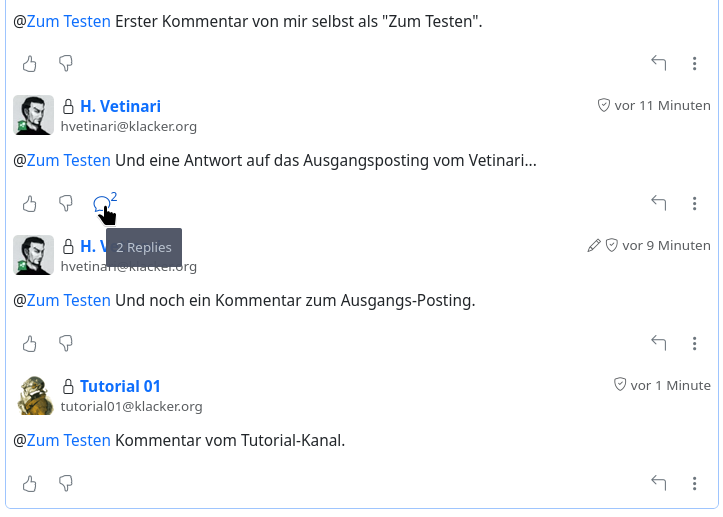723x517 pixels.
Task: Open H. Vetinari profile from 11-minute comment
Action: (x=120, y=107)
